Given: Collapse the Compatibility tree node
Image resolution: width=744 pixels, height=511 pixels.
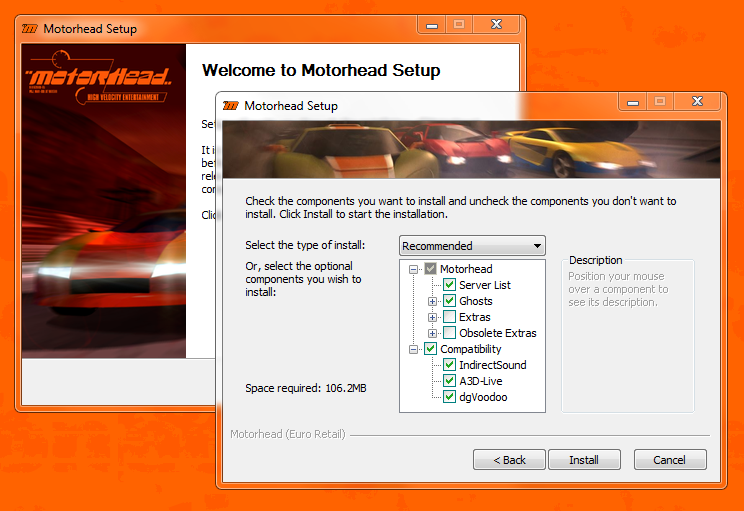Looking at the screenshot, I should click(414, 349).
